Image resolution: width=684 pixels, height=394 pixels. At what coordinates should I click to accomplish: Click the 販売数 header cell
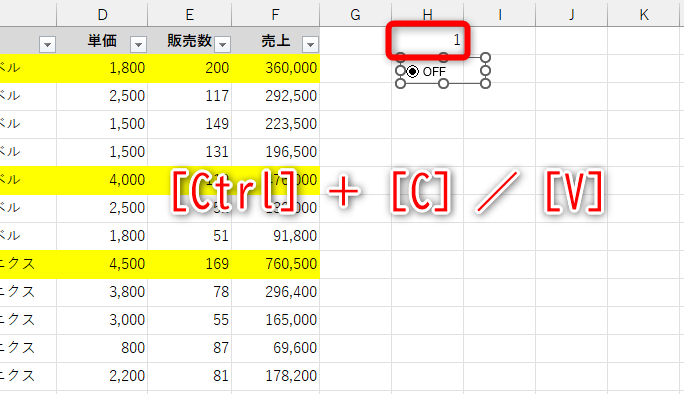click(x=190, y=41)
